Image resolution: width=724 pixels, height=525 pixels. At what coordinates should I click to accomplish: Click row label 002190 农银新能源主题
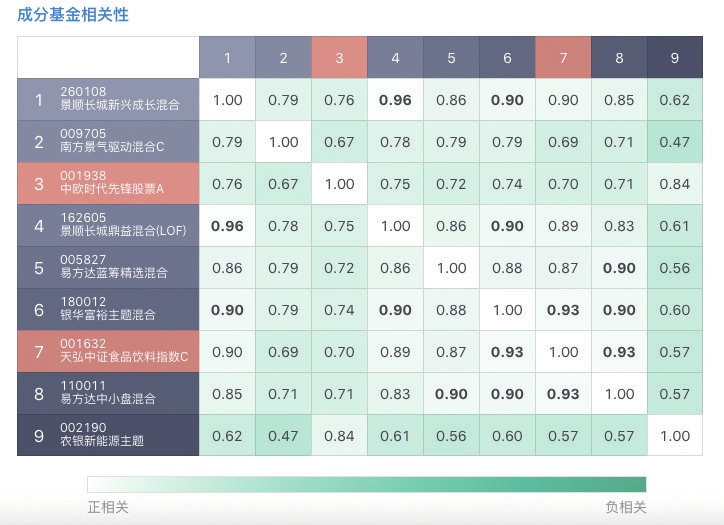(108, 435)
